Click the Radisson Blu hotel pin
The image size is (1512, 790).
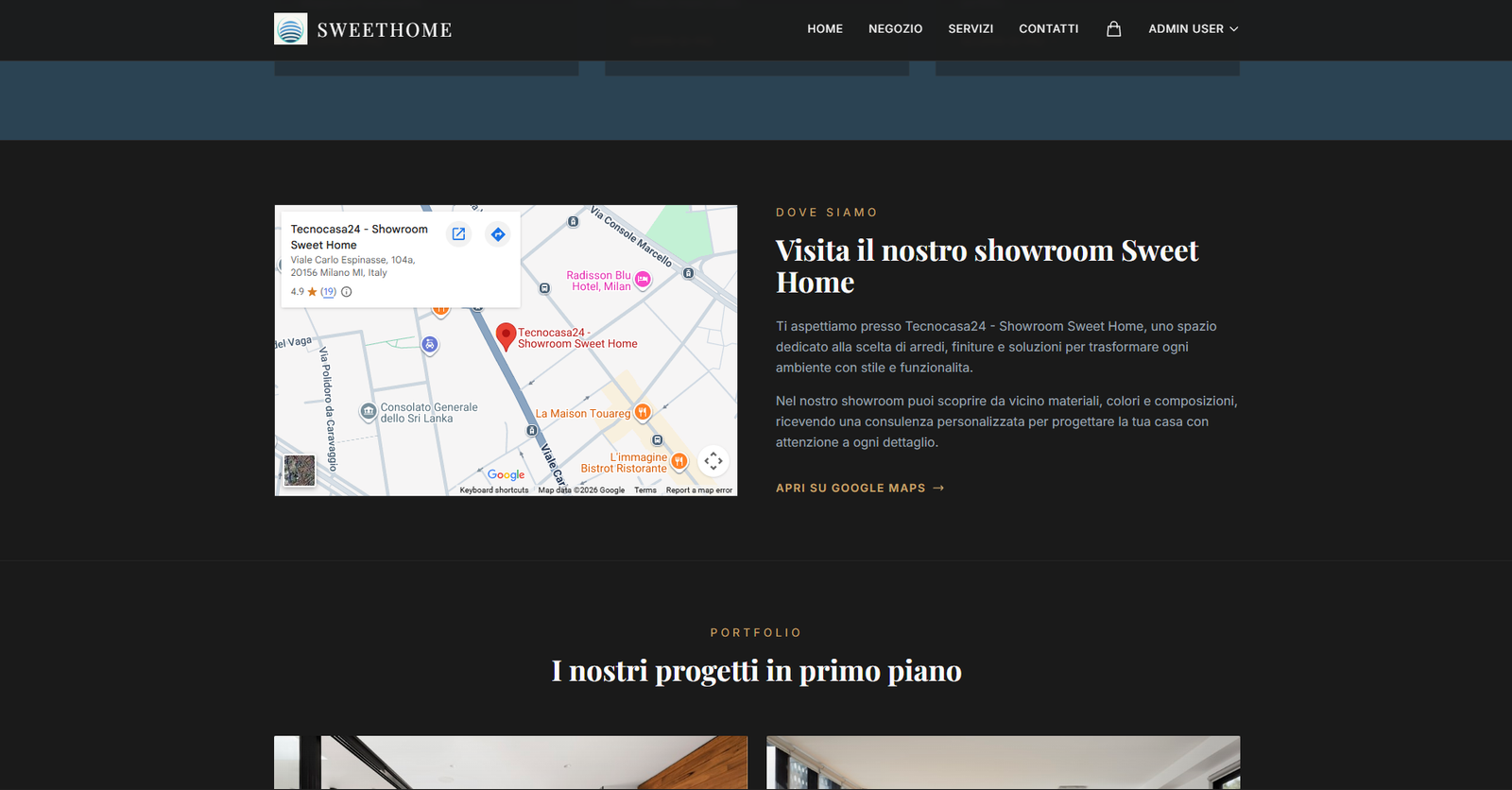point(643,280)
